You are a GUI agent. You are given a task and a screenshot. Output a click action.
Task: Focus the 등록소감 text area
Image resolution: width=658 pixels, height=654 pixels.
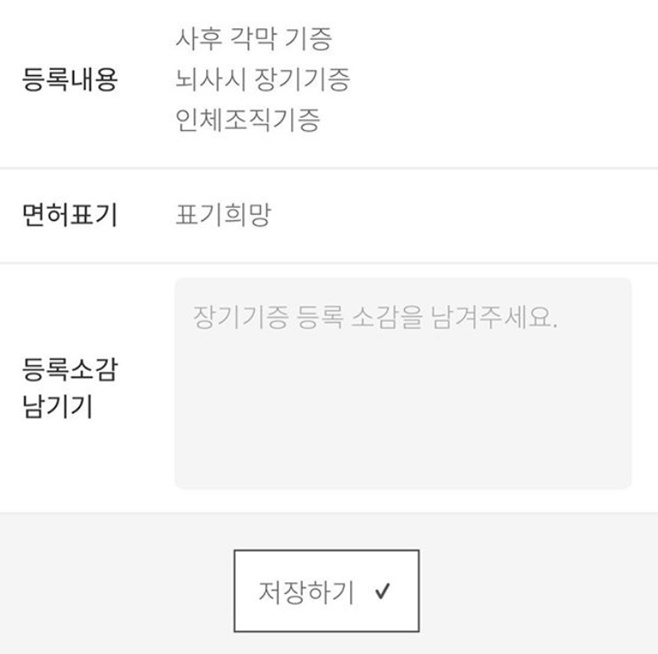tap(403, 383)
